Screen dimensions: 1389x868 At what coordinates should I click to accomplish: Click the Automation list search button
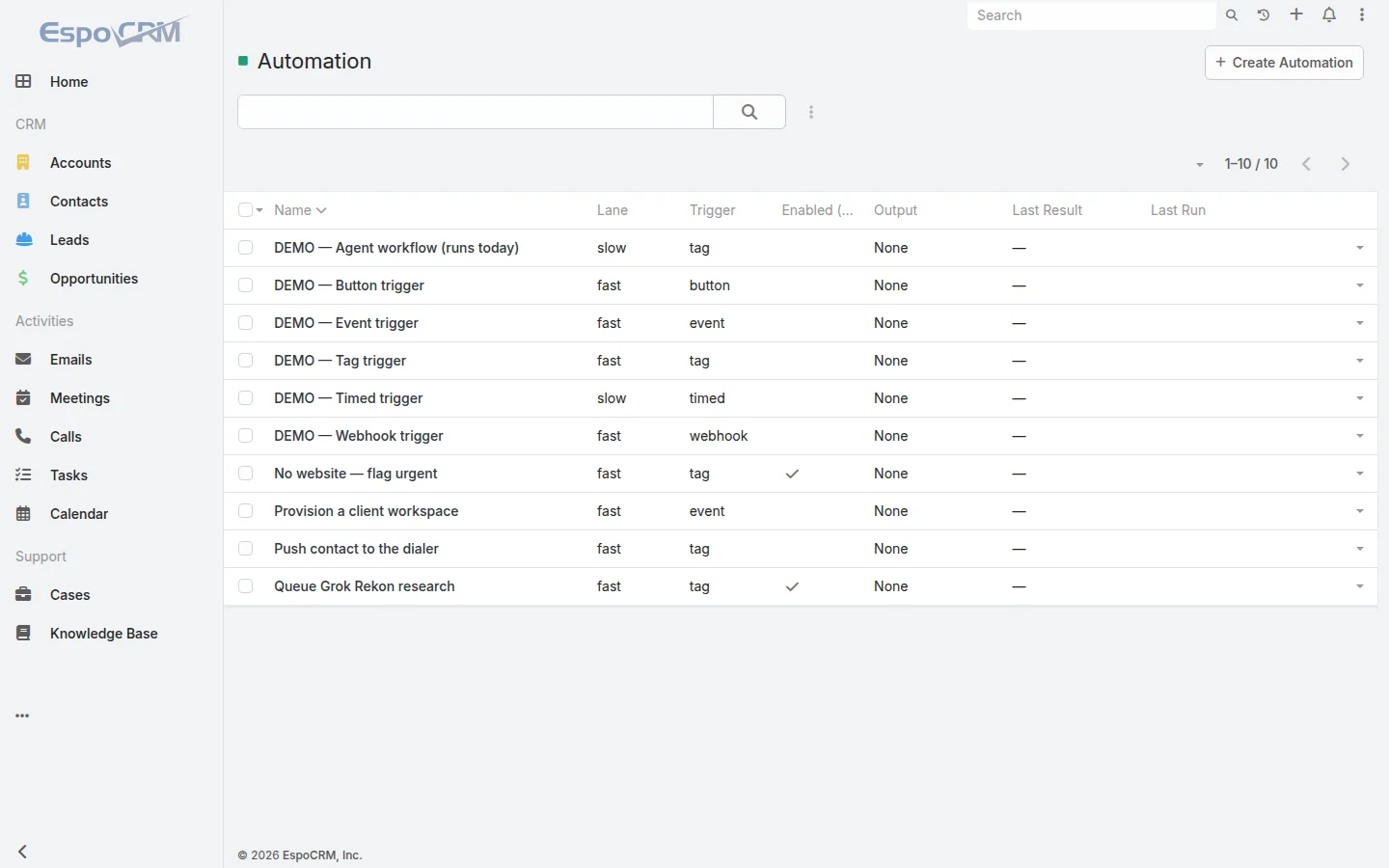(x=749, y=112)
